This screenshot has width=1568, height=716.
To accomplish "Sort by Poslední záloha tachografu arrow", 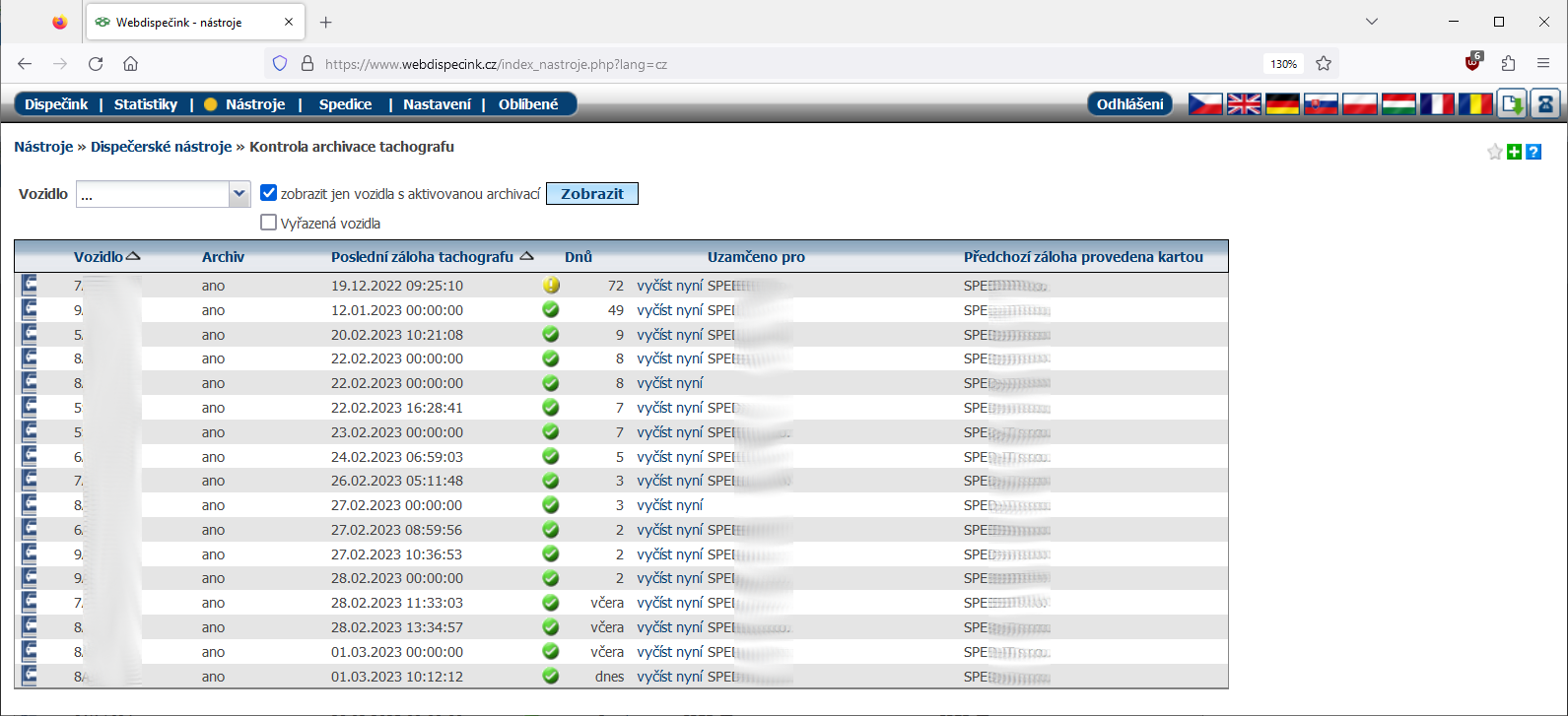I will [x=526, y=256].
